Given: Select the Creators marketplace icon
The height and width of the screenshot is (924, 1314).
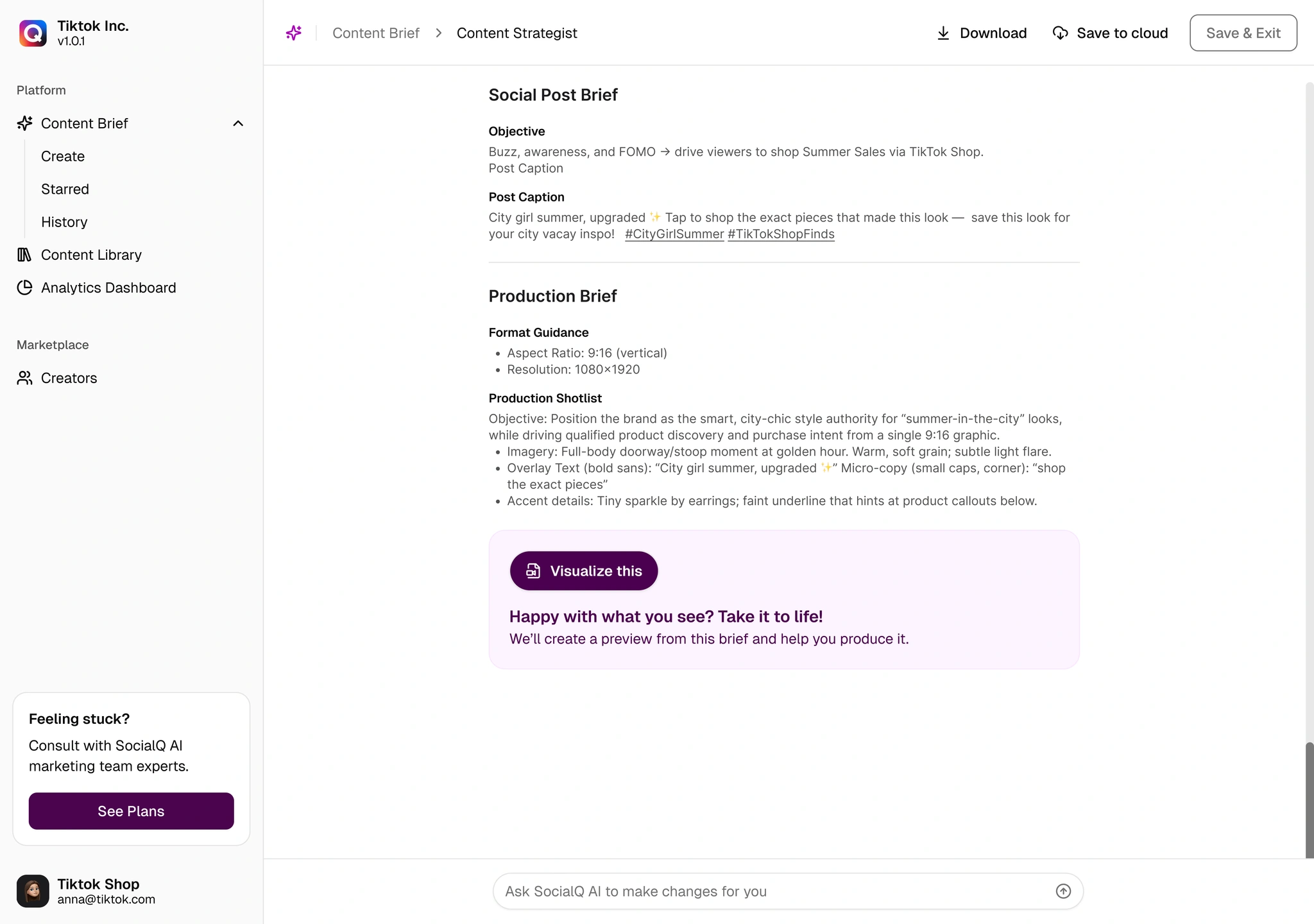Looking at the screenshot, I should pos(24,378).
